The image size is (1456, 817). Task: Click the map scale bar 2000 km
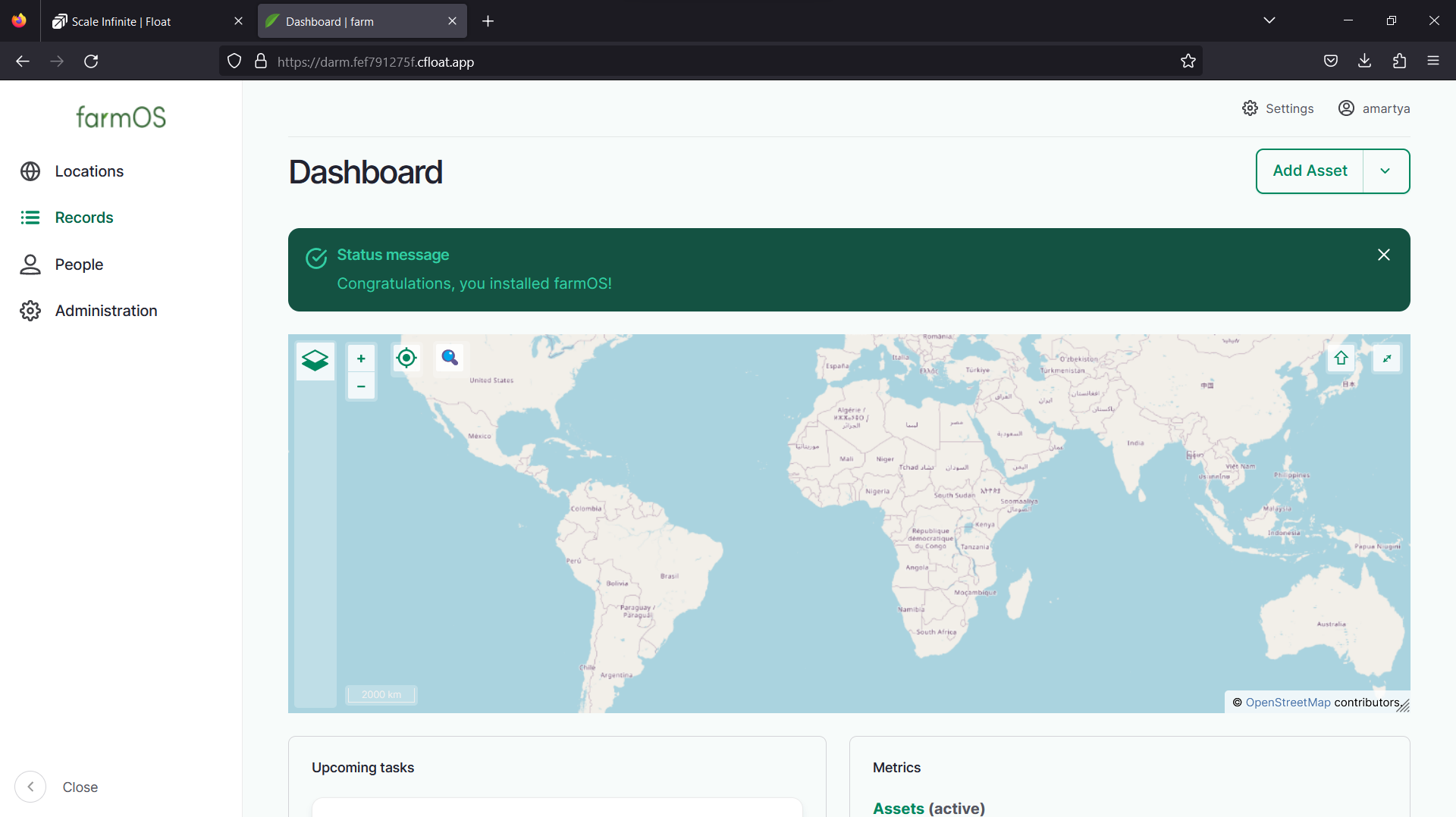tap(381, 694)
